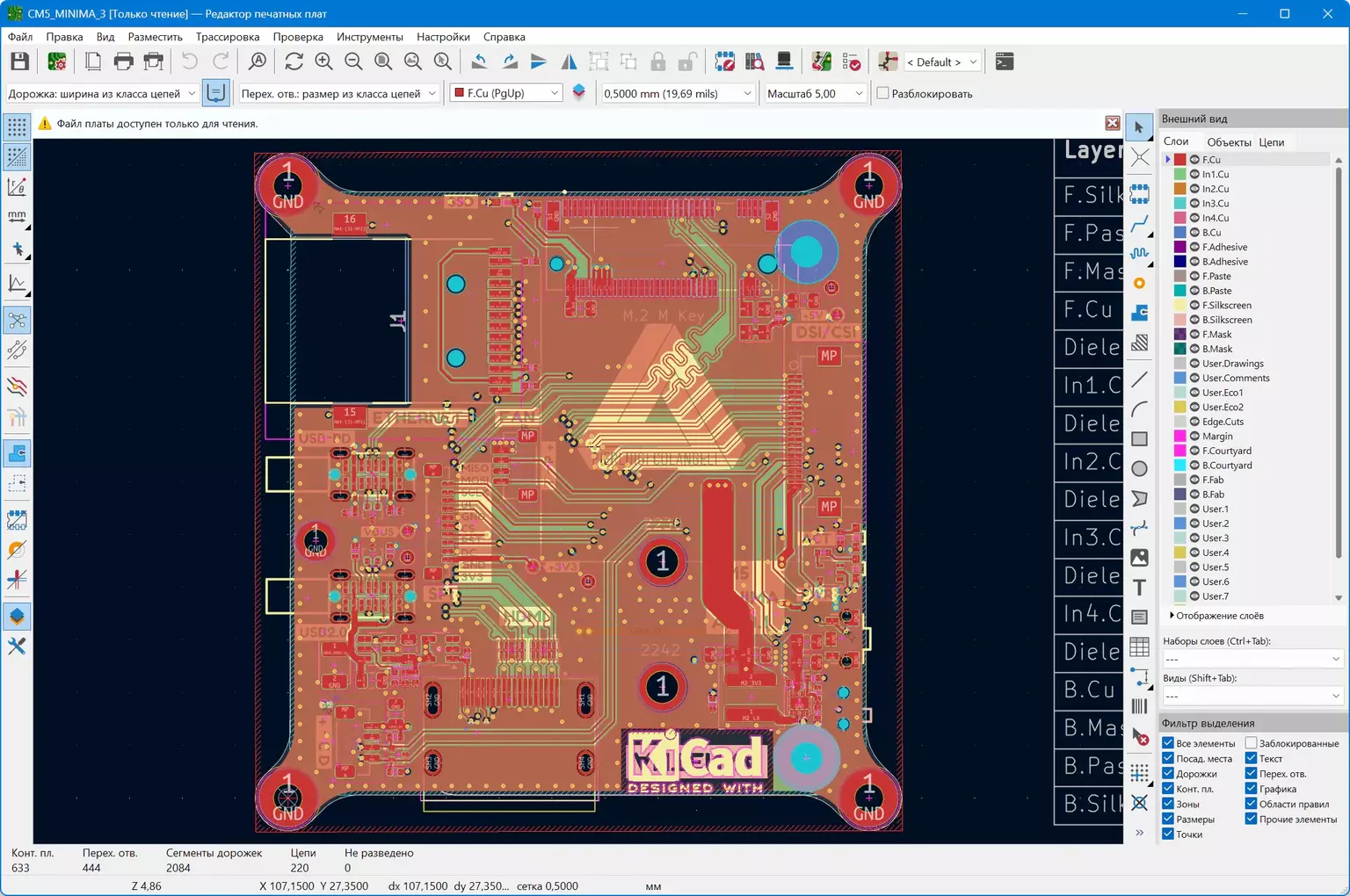
Task: Uncheck the Дорожки selection filter
Action: coord(1168,774)
